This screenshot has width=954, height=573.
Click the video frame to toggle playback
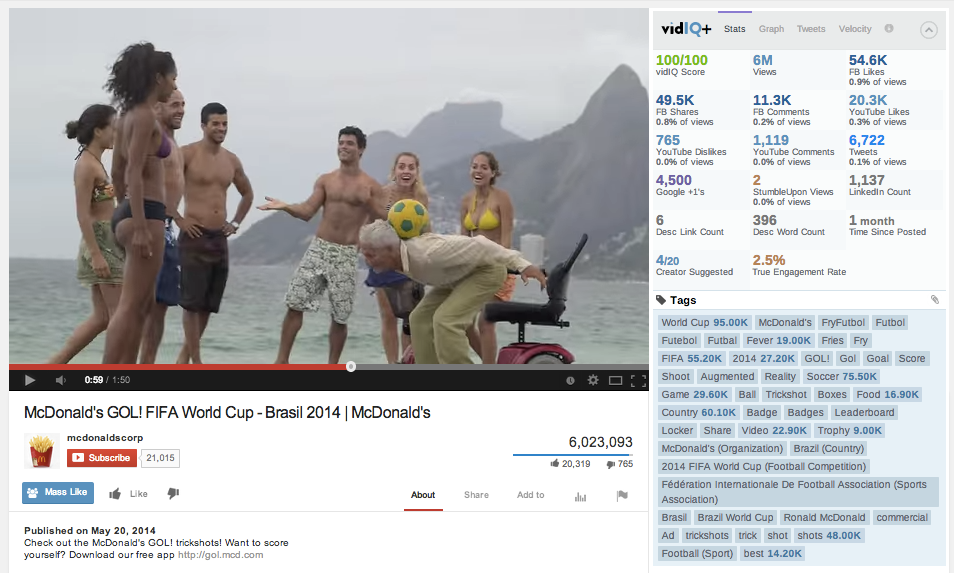329,186
